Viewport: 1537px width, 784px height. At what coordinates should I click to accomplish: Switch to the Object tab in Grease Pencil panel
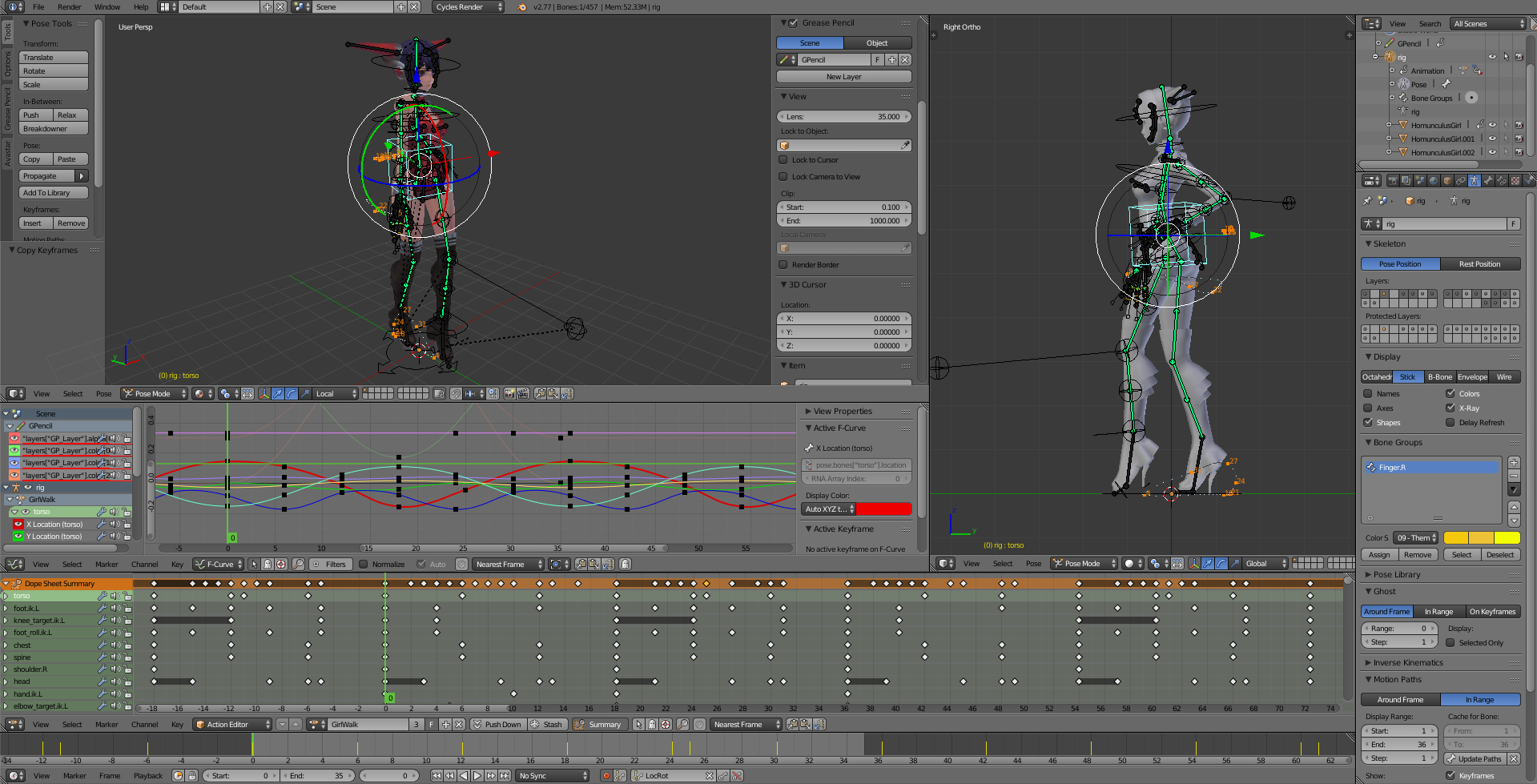877,42
